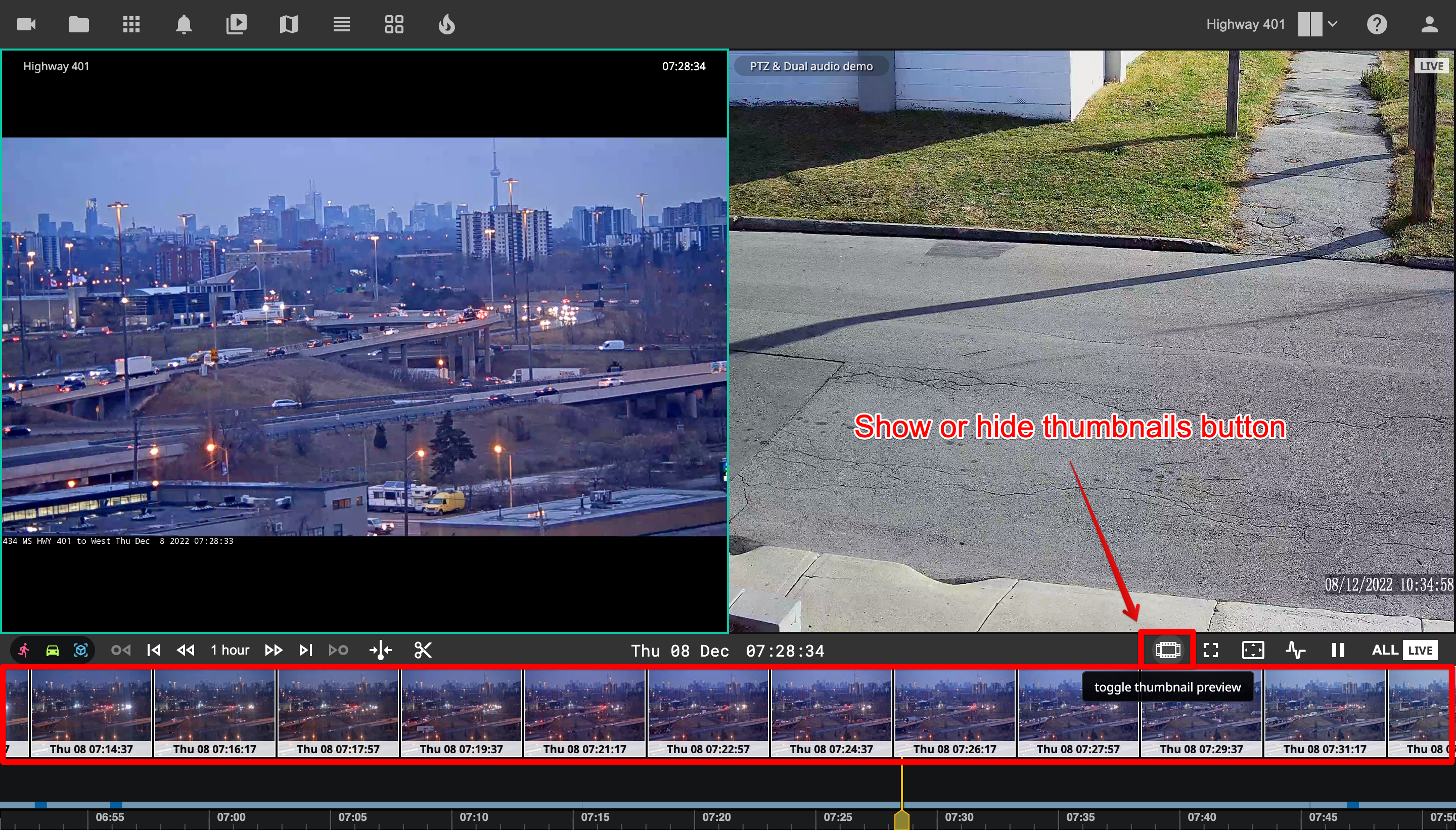
Task: Open thumbnail Thu 08 07:26:17
Action: click(x=955, y=713)
